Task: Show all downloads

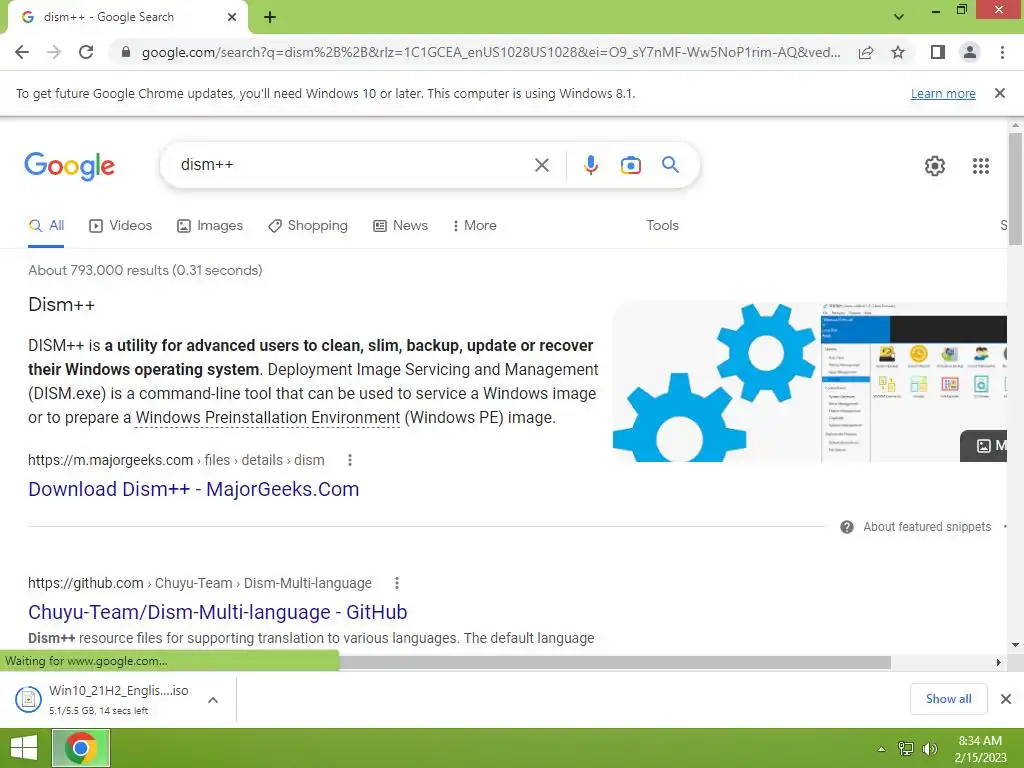Action: pyautogui.click(x=948, y=699)
